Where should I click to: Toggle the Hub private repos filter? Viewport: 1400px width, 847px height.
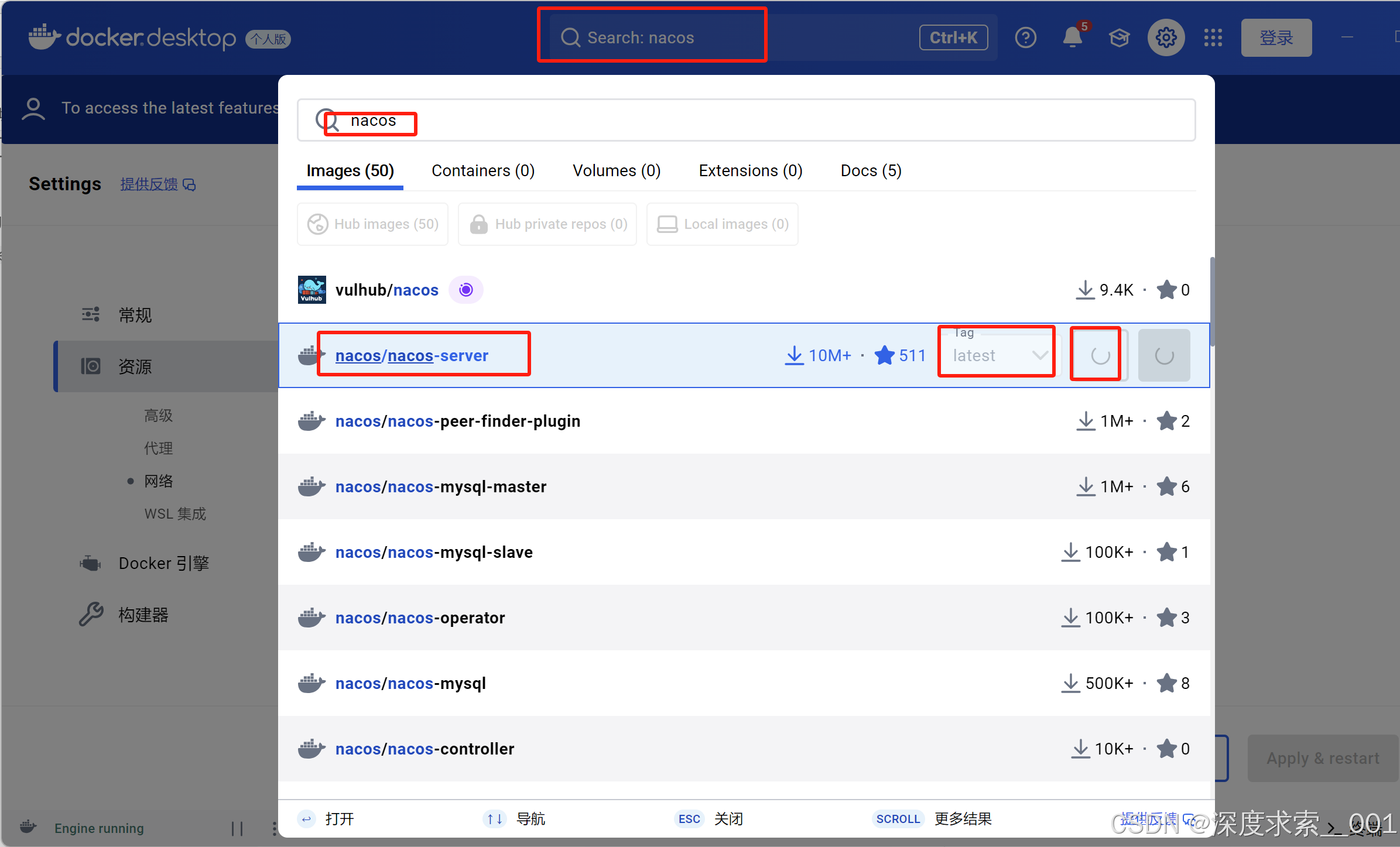click(x=547, y=224)
